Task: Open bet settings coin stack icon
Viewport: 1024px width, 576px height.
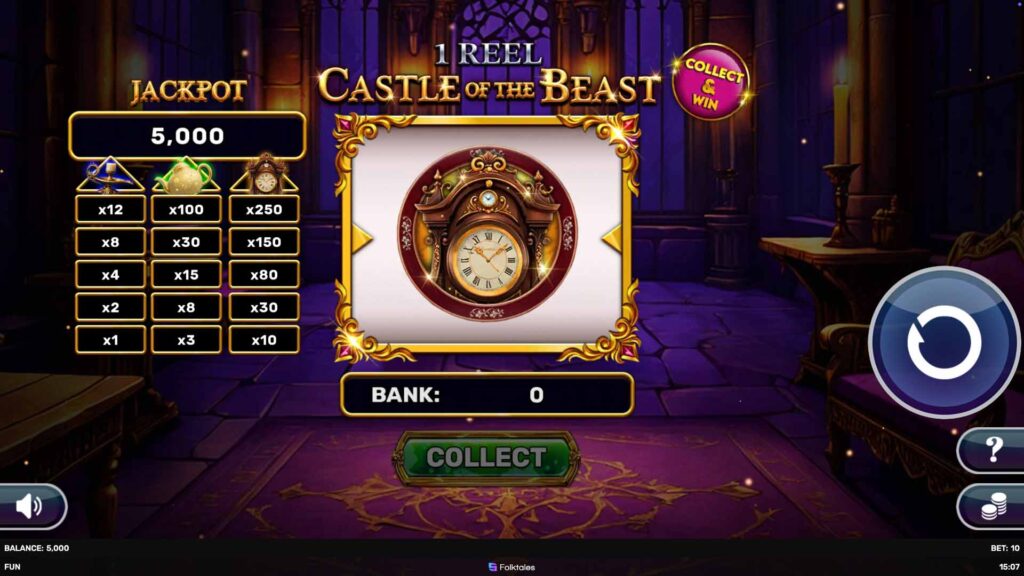Action: [x=991, y=507]
